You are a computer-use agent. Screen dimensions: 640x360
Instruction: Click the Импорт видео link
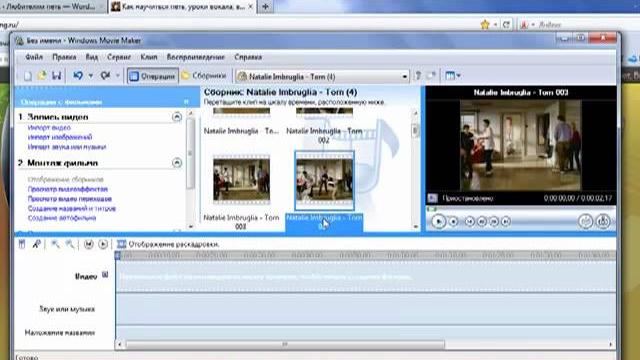click(49, 127)
